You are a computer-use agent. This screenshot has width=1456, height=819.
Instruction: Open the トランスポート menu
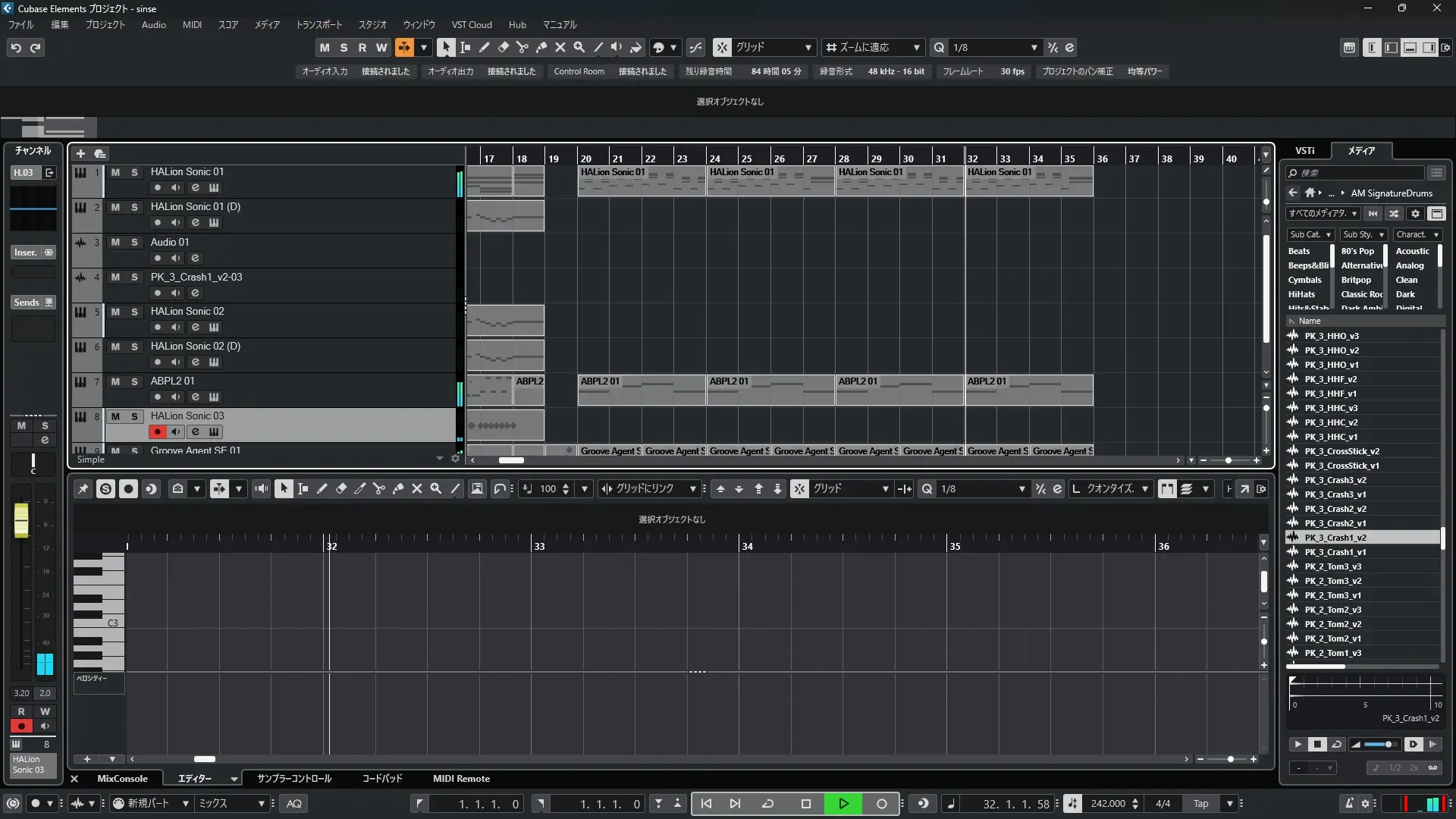tap(318, 25)
